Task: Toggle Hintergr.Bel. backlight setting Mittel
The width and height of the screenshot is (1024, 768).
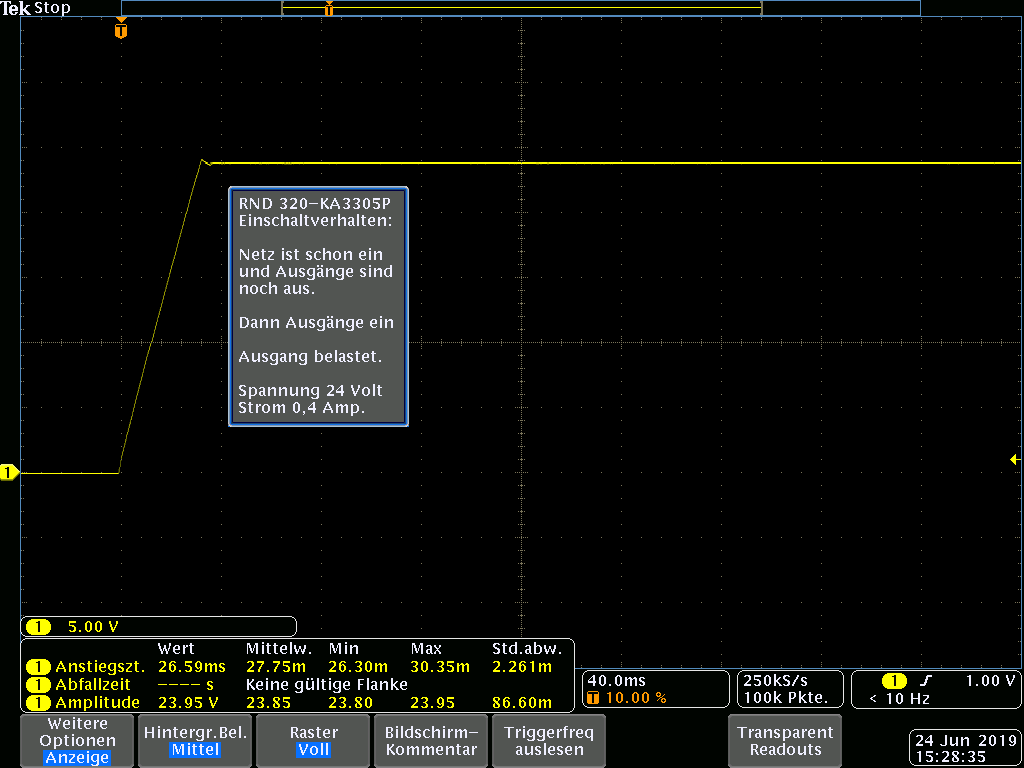Action: [195, 741]
